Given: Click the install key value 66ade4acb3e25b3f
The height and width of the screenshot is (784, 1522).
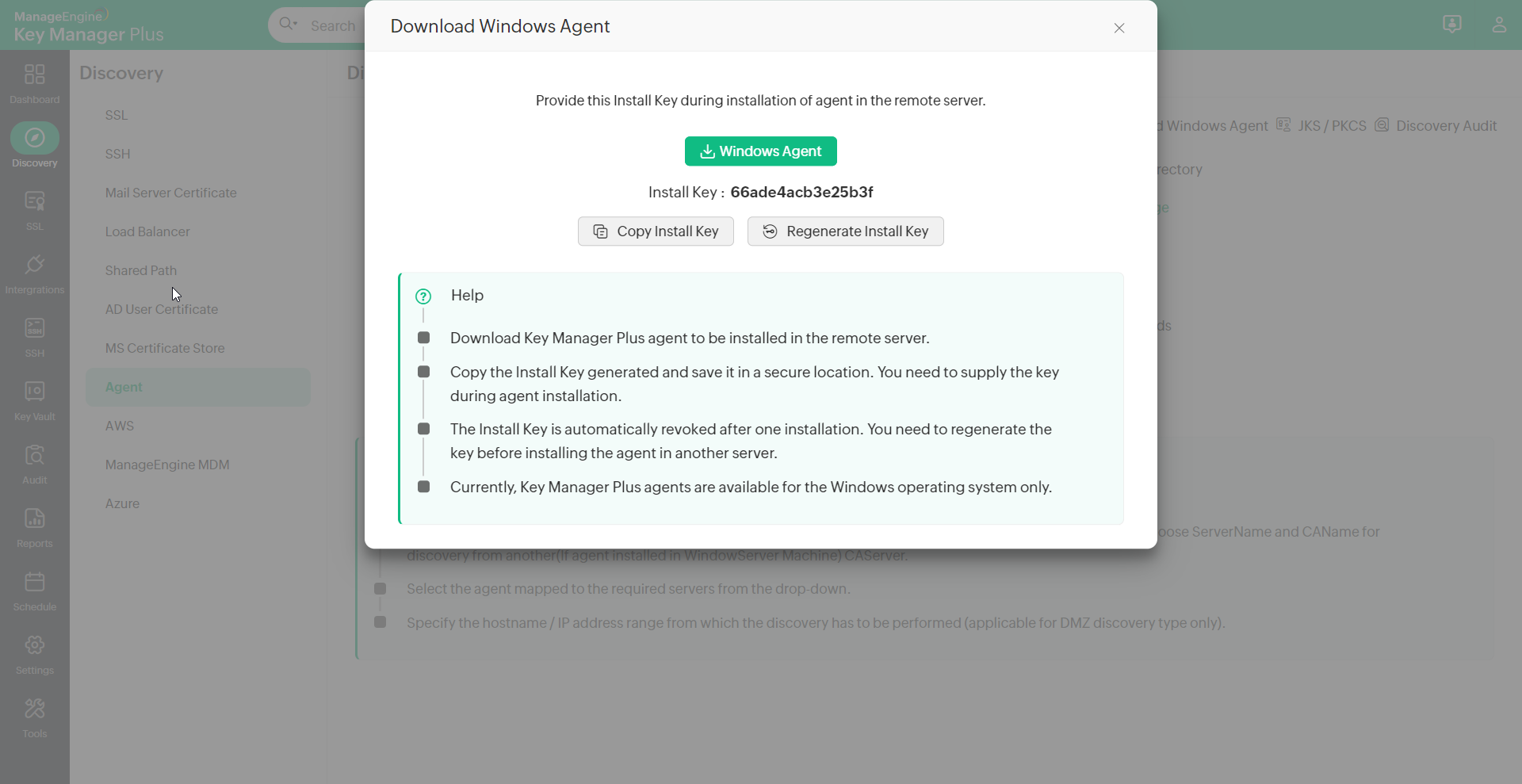Looking at the screenshot, I should point(801,192).
